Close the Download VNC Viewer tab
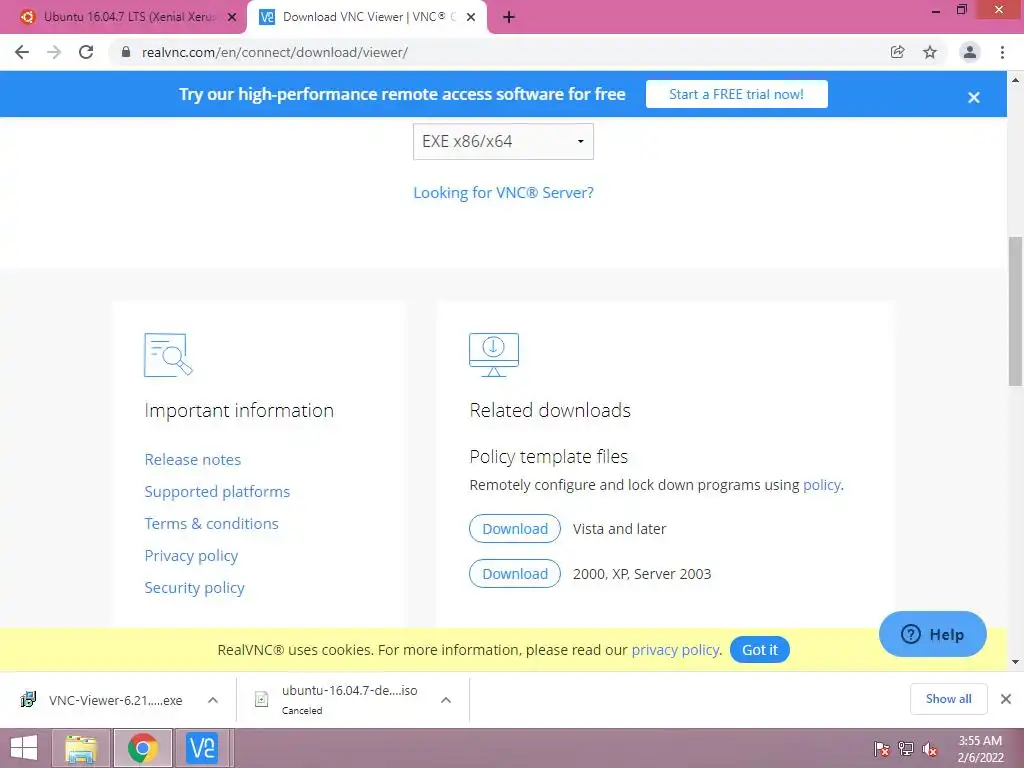Screen dimensions: 1024x768 (x=471, y=18)
